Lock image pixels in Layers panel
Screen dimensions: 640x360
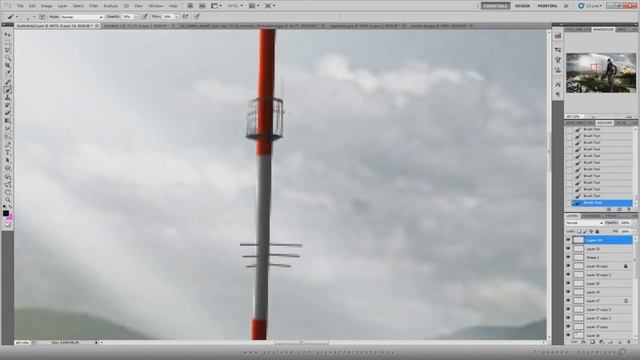pos(585,231)
